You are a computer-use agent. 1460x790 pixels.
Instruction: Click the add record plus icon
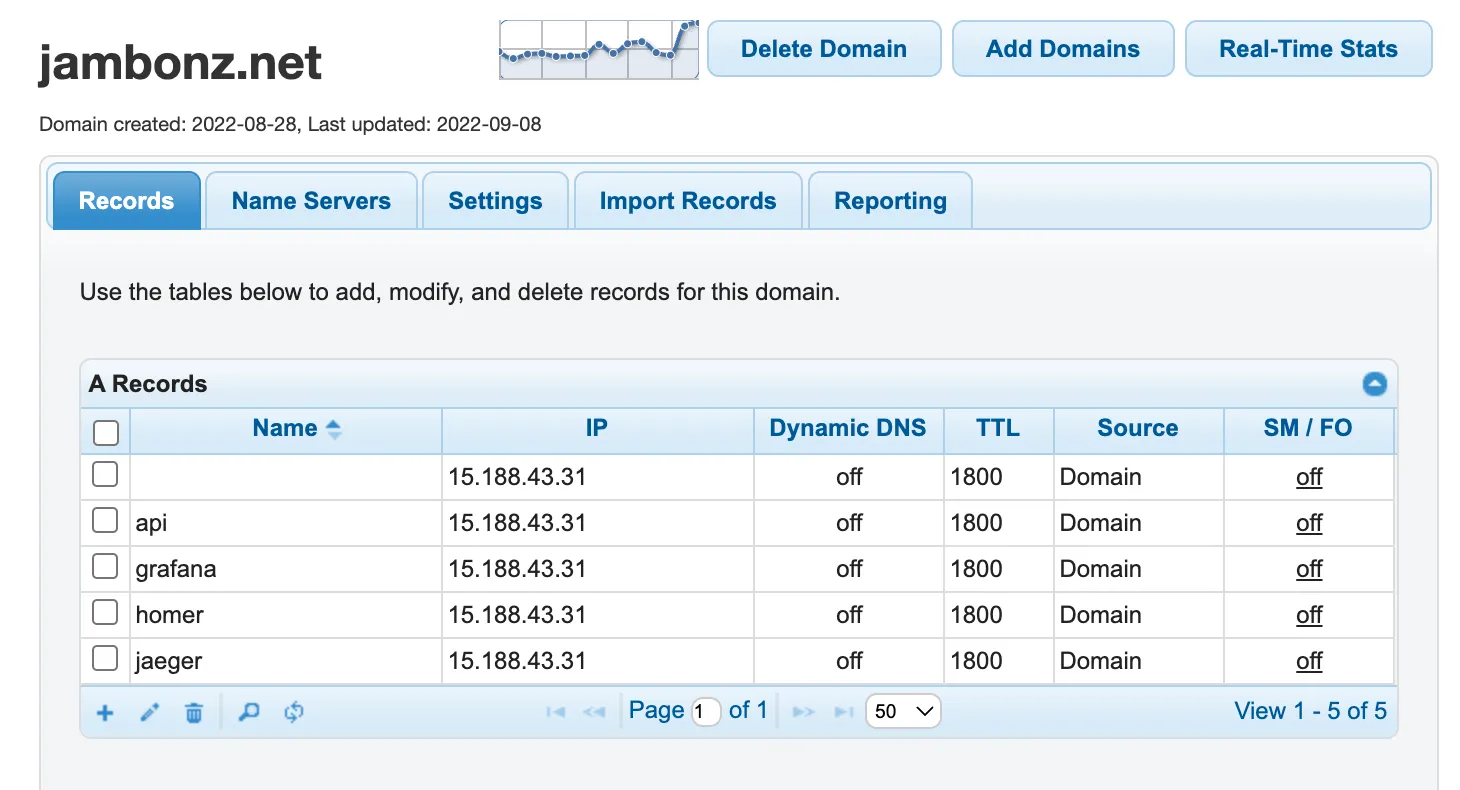coord(105,712)
